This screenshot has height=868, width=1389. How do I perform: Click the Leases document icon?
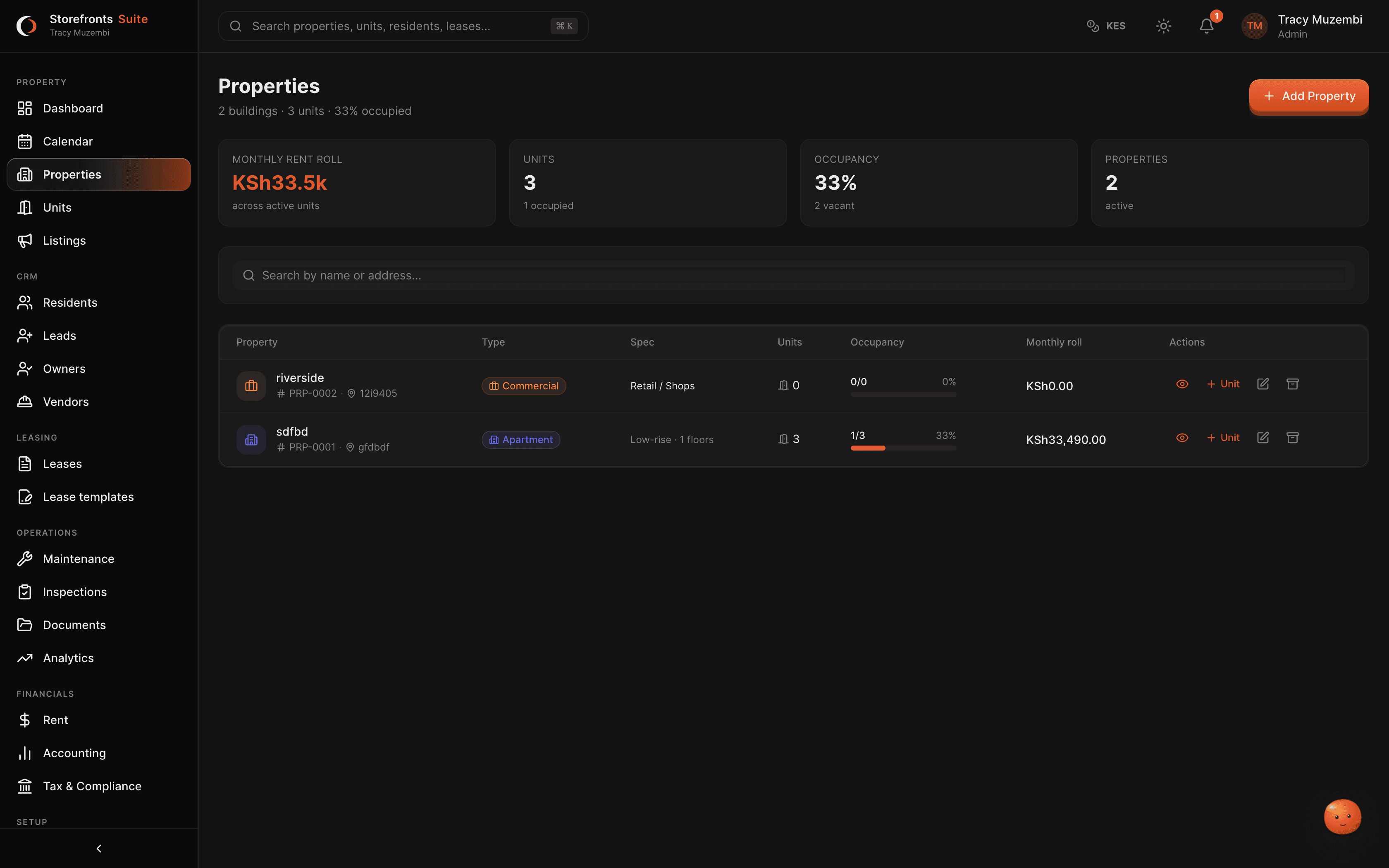[x=25, y=464]
